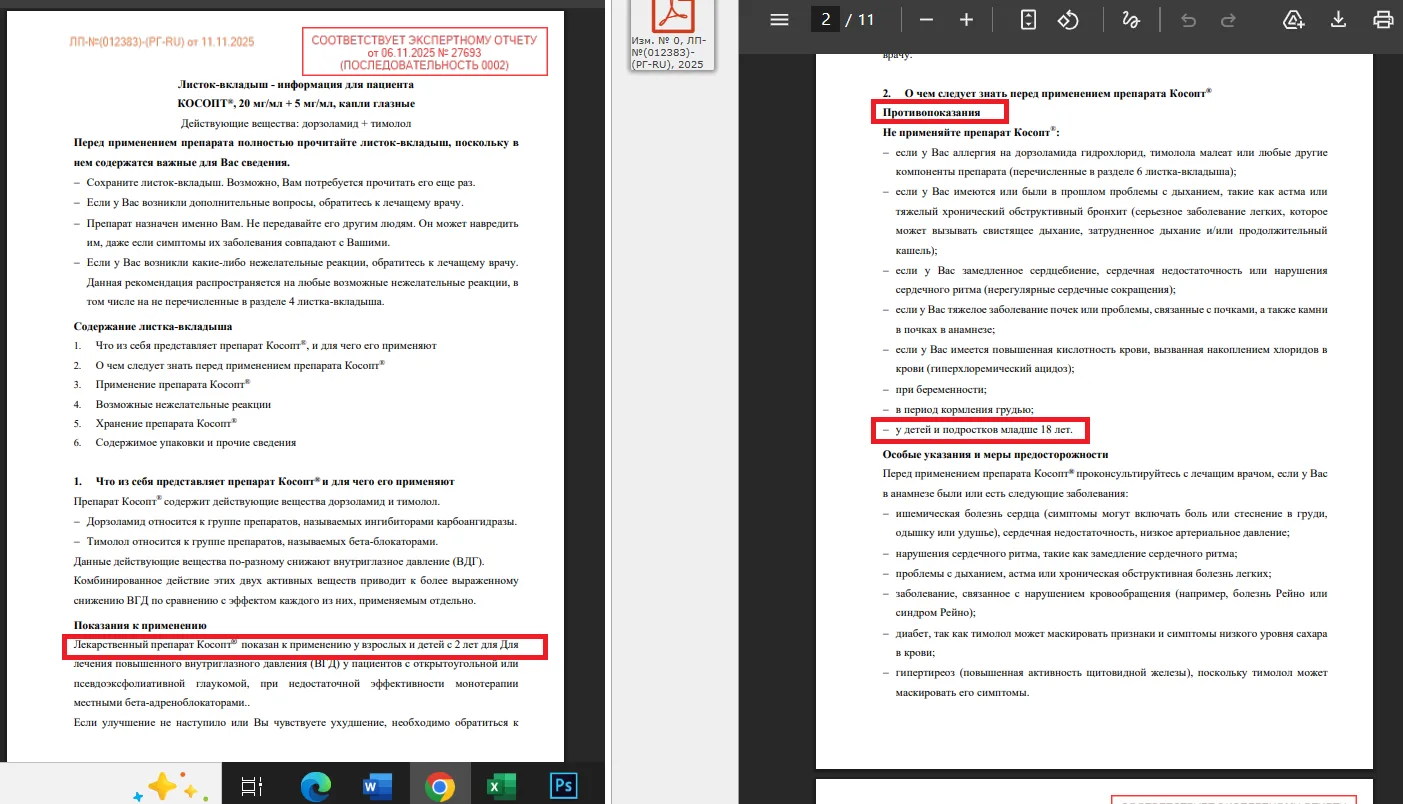Zoom out the PDF with the minus icon

click(926, 20)
